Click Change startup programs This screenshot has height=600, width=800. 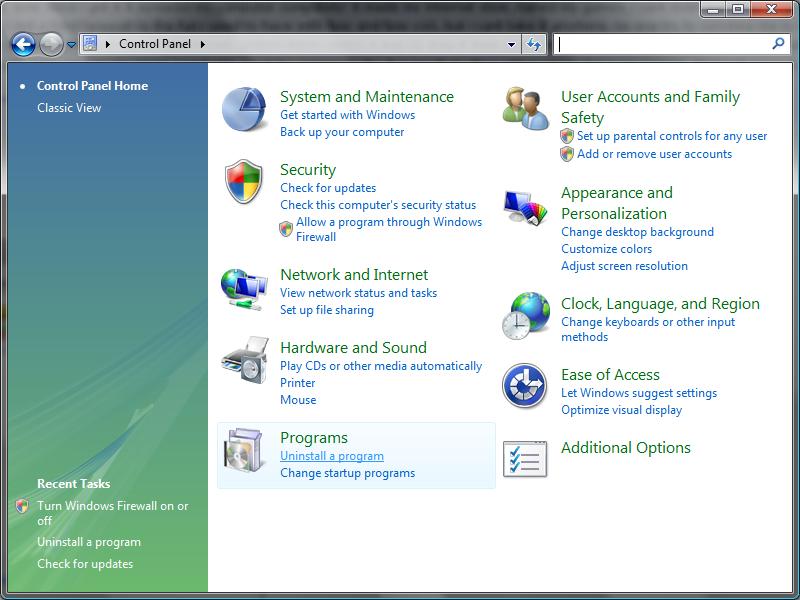tap(347, 473)
